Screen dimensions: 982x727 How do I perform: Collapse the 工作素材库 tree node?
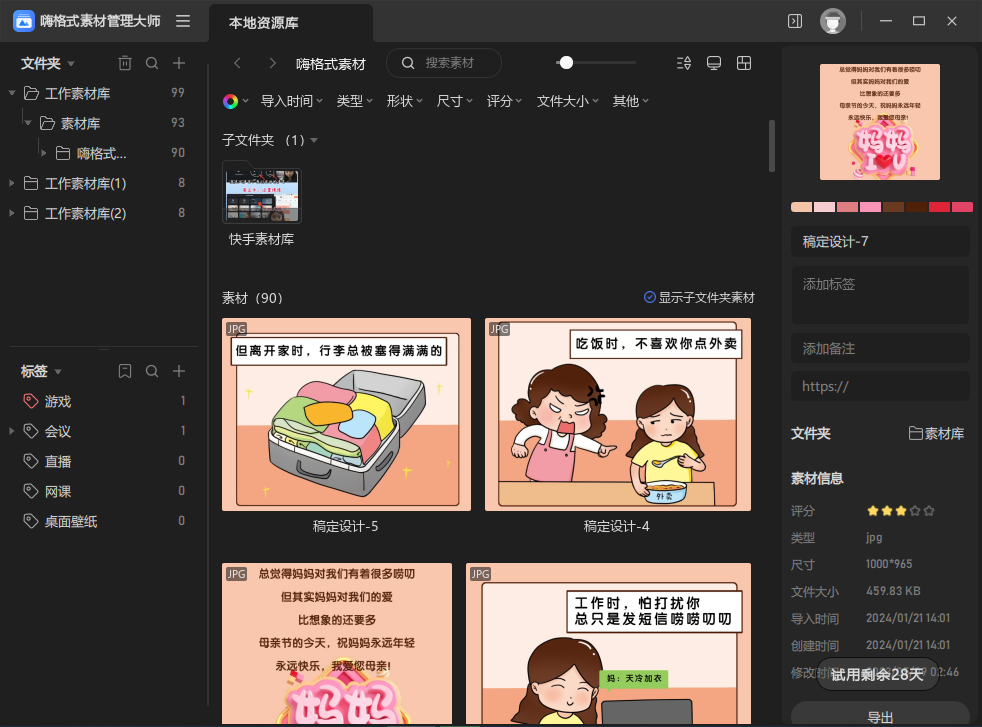[x=12, y=93]
